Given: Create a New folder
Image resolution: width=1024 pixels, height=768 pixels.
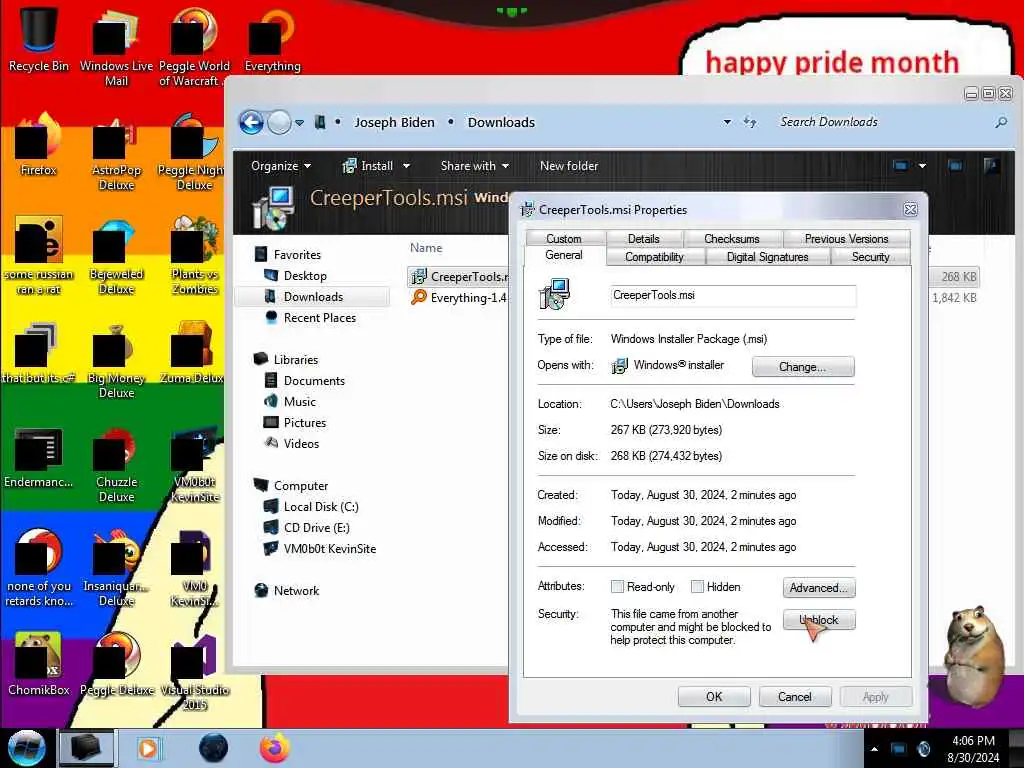Looking at the screenshot, I should [569, 166].
